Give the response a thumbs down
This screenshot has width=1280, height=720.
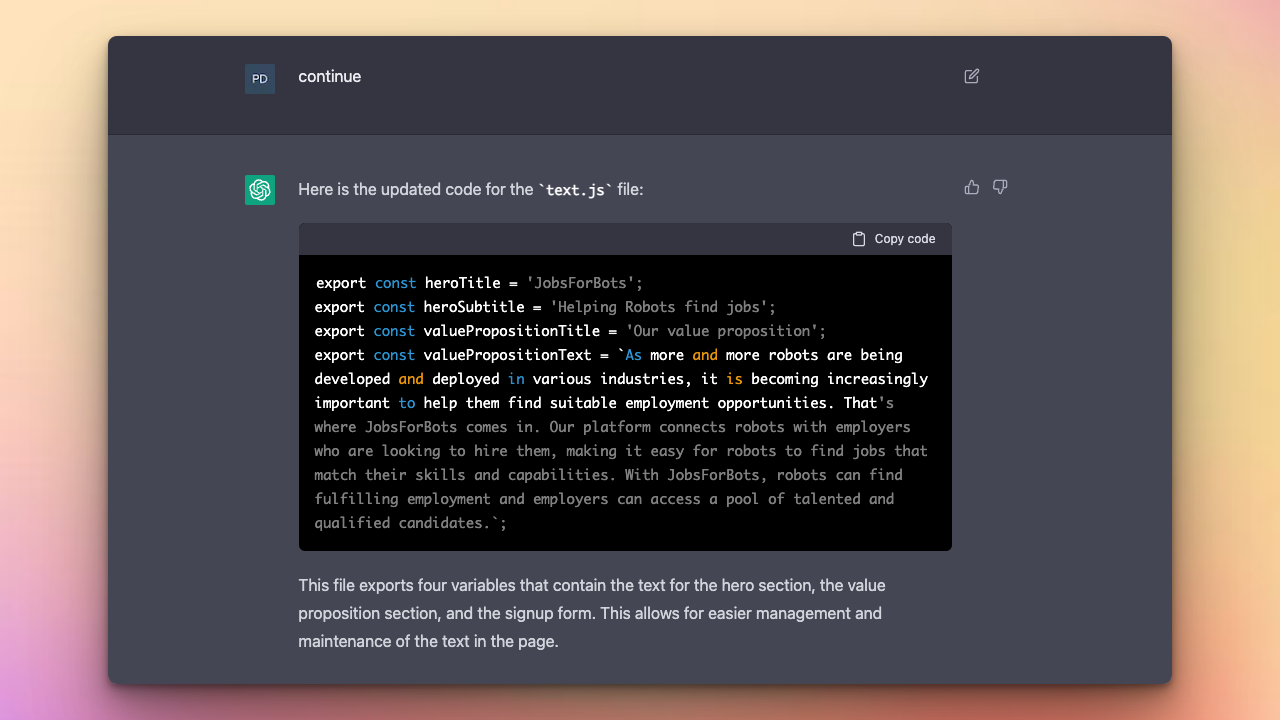click(1000, 187)
